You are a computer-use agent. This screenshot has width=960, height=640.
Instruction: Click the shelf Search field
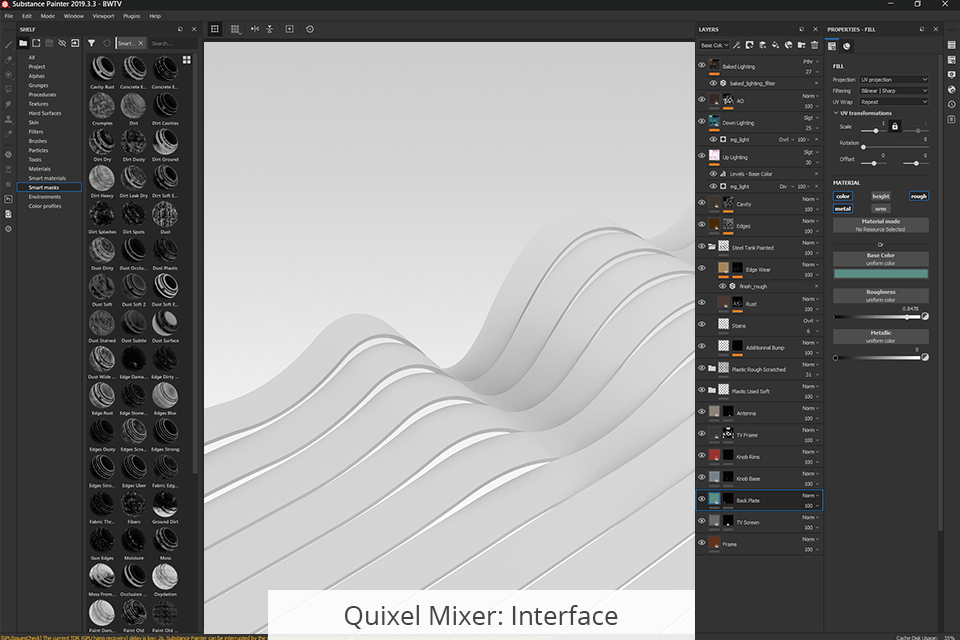click(172, 43)
